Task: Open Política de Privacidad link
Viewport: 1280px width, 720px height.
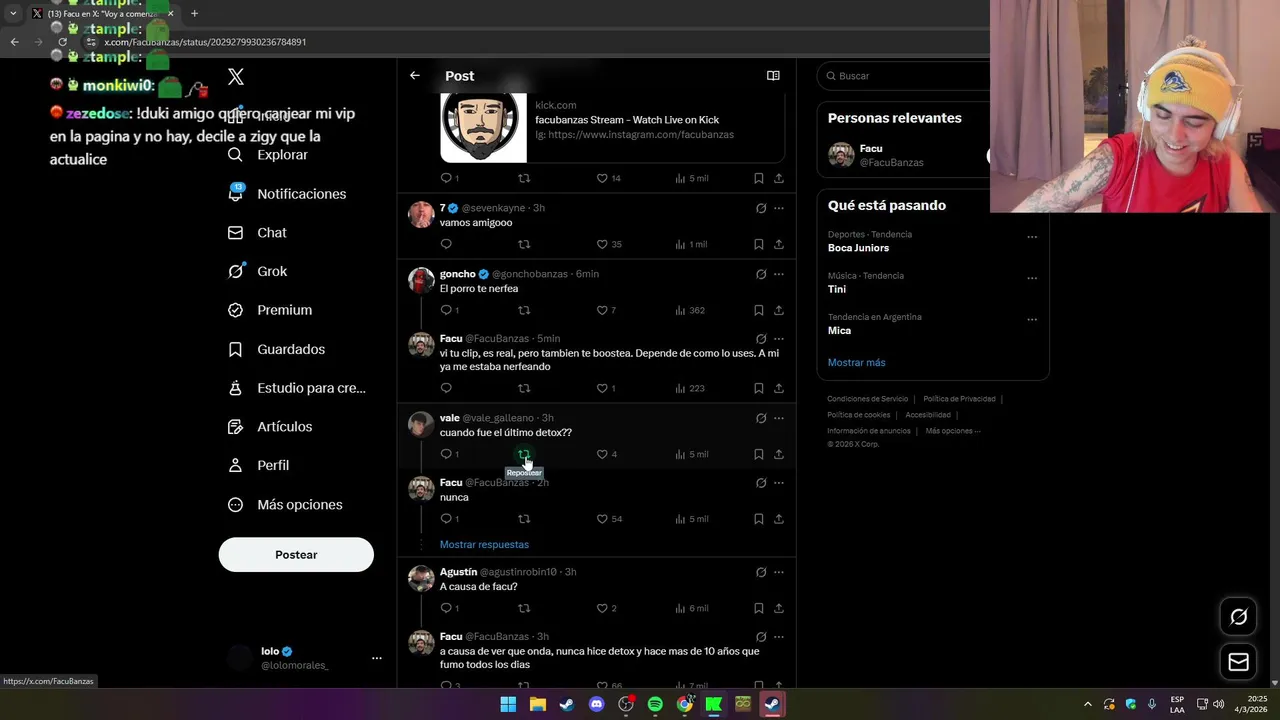Action: pos(959,399)
